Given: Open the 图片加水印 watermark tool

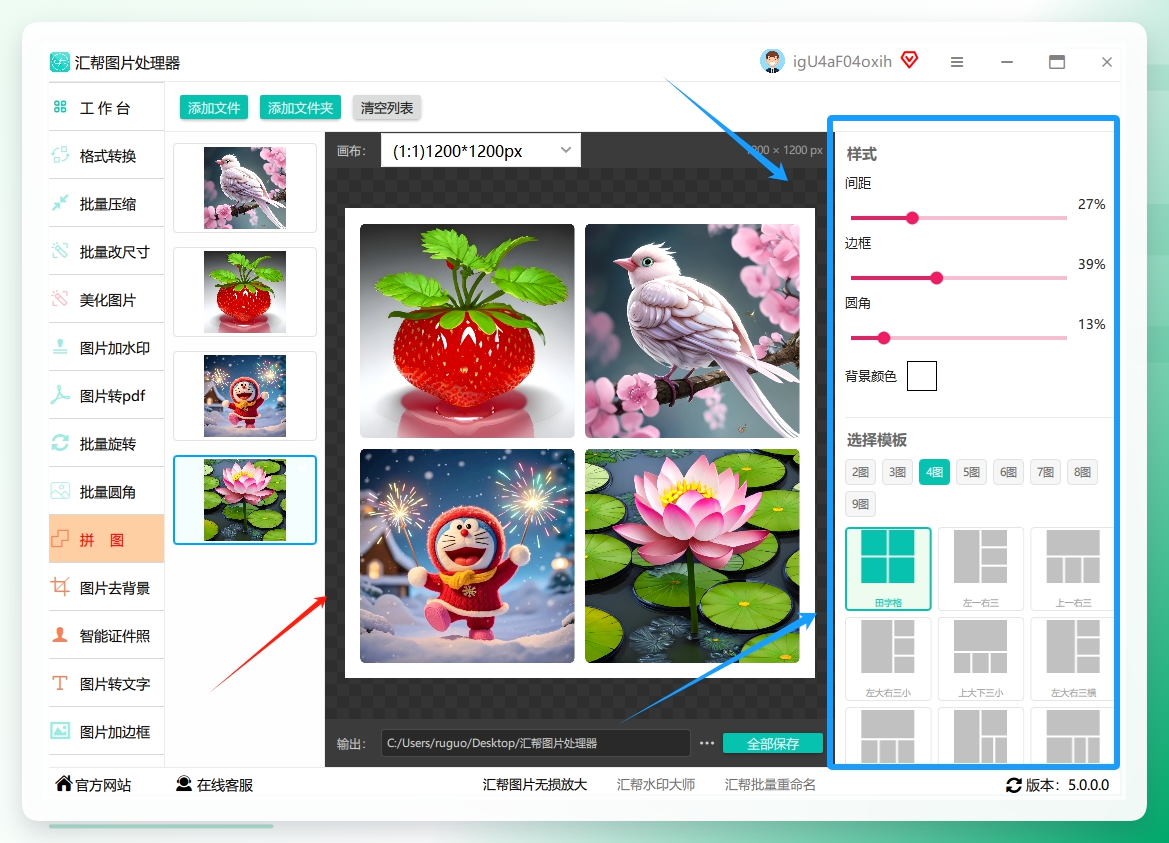Looking at the screenshot, I should tap(107, 348).
